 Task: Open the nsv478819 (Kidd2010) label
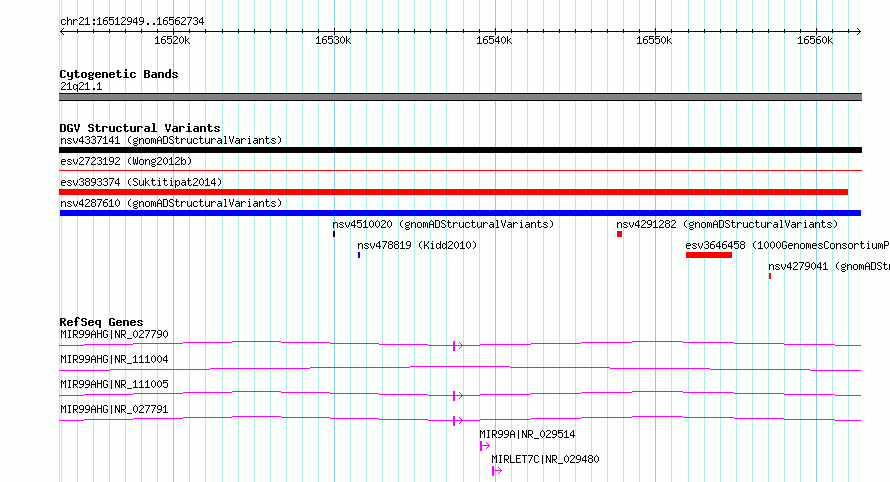pos(417,245)
